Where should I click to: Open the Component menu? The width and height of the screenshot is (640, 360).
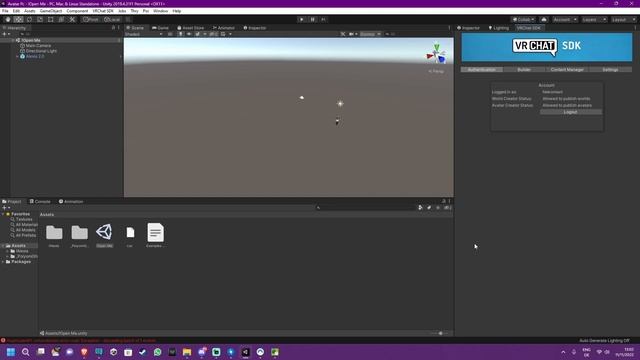(x=77, y=11)
